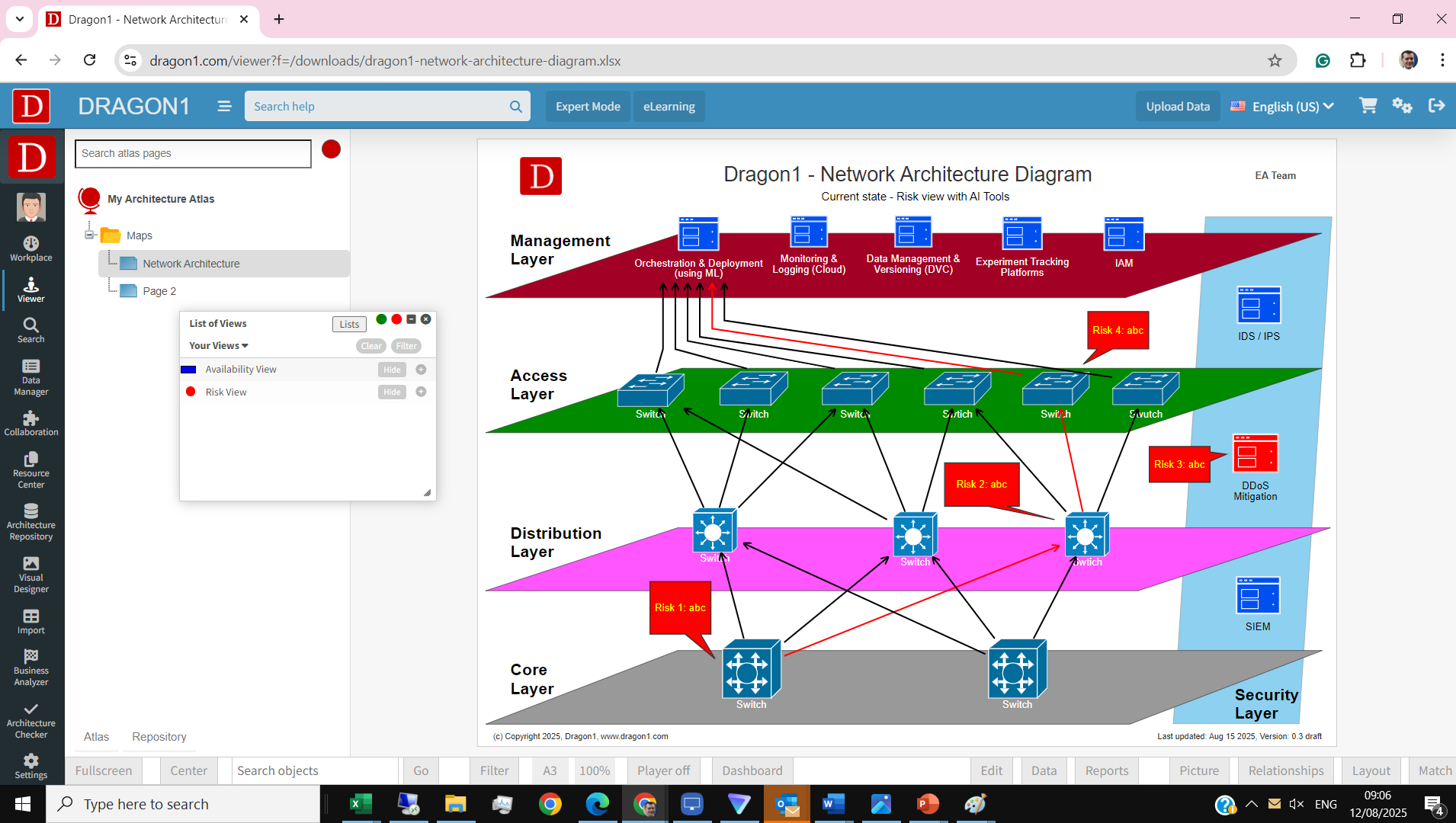Open the Collaboration sidebar icon
Viewport: 1456px width, 823px height.
(31, 424)
